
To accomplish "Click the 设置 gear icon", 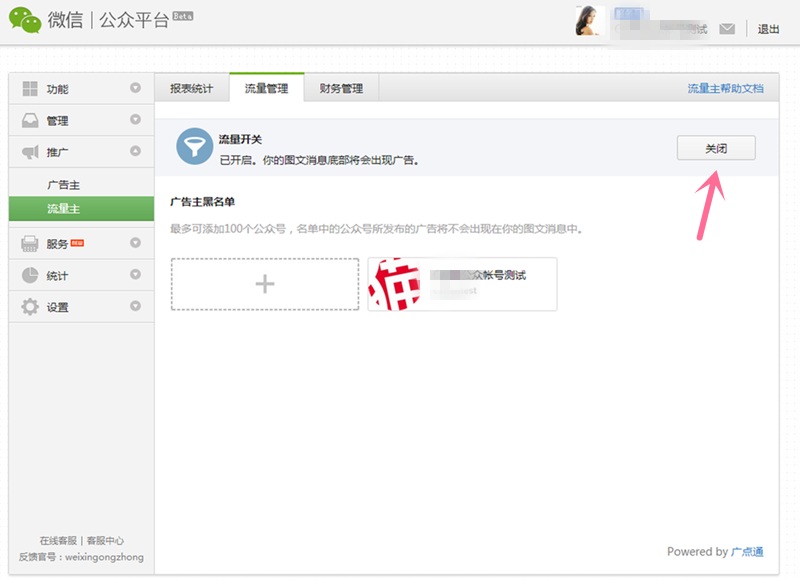I will click(30, 307).
